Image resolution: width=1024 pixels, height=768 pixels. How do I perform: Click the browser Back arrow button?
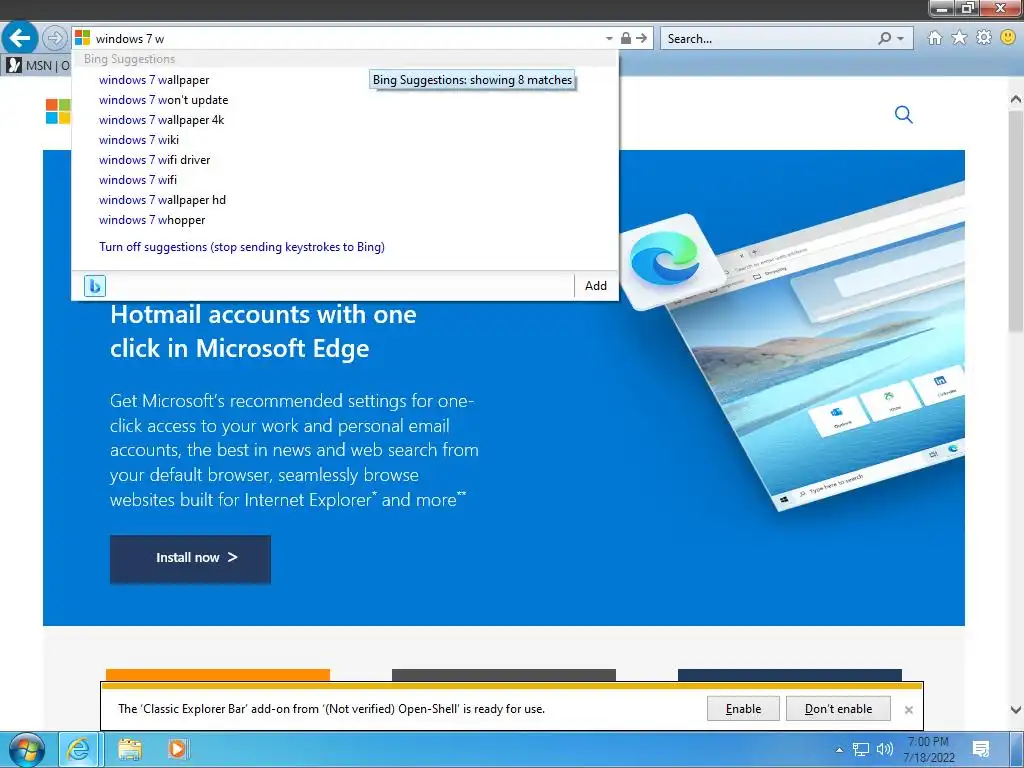click(20, 38)
